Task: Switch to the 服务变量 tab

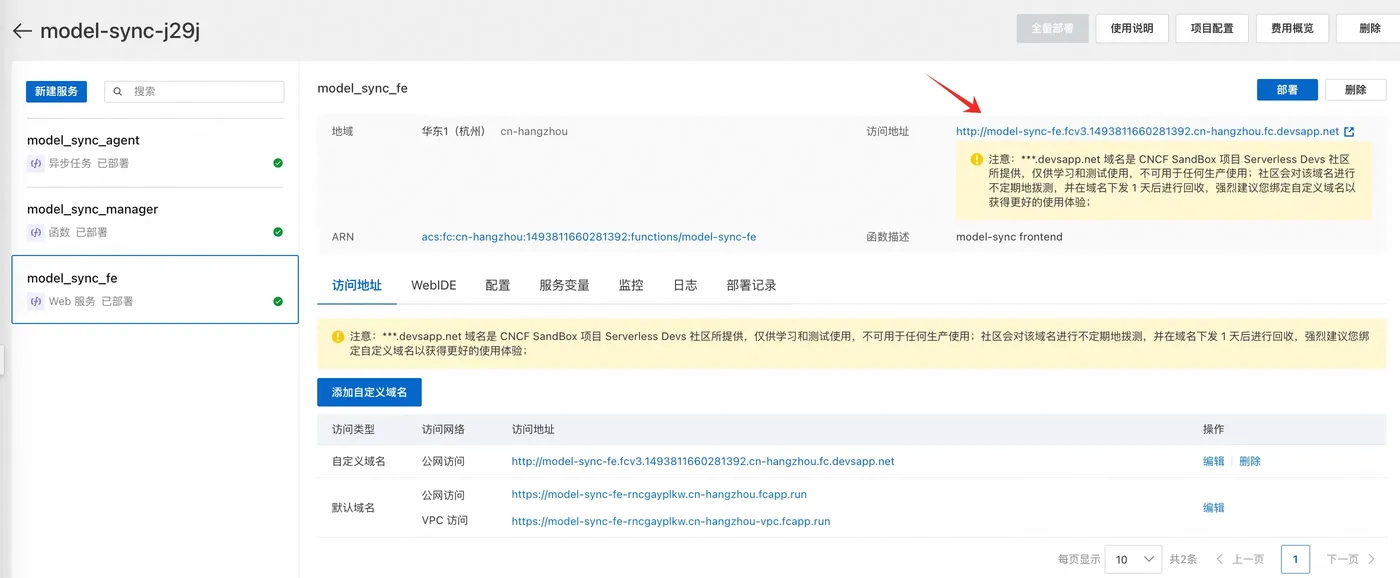Action: click(564, 285)
